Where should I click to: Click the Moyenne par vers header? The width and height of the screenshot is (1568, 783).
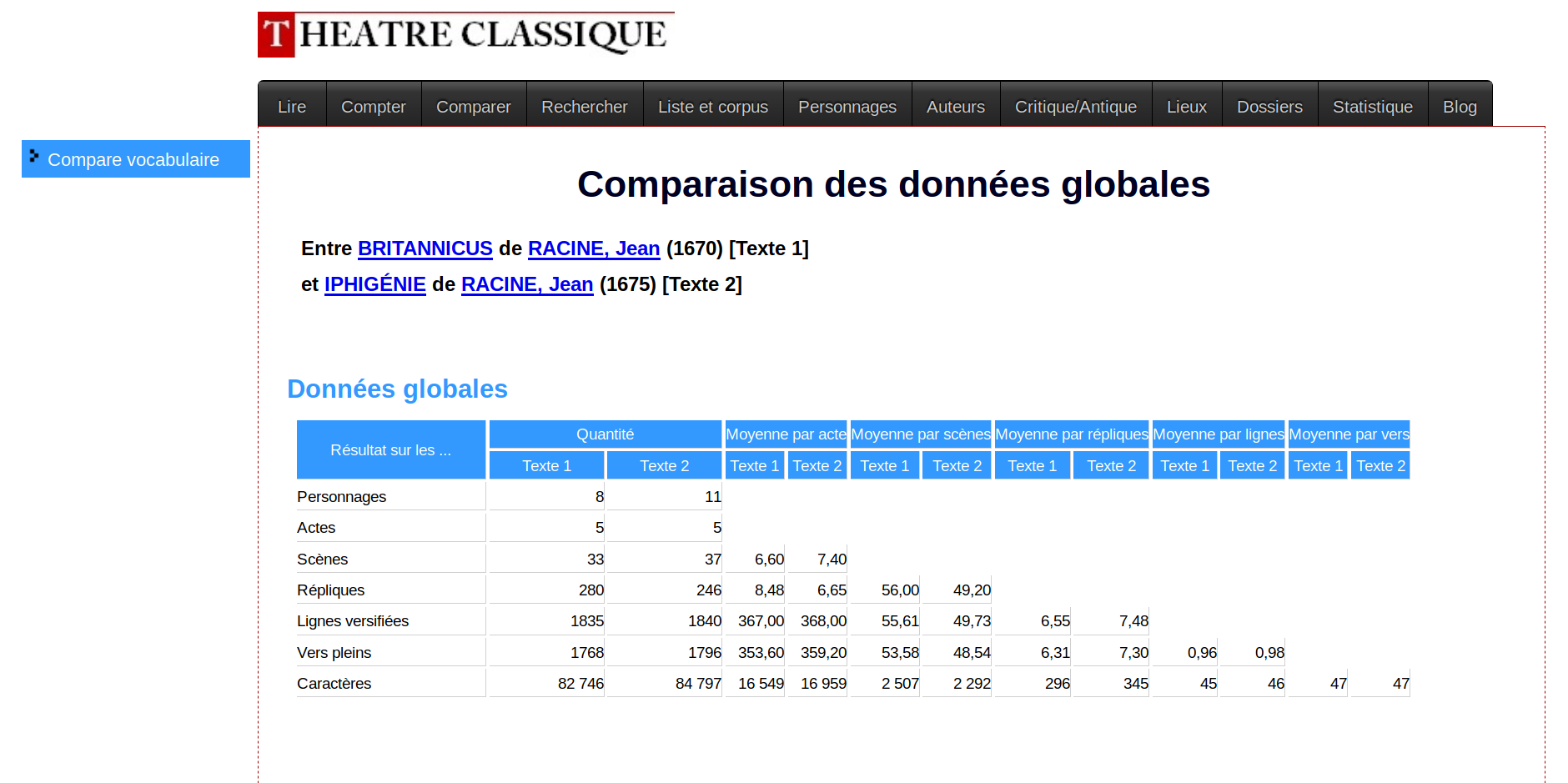1349,434
